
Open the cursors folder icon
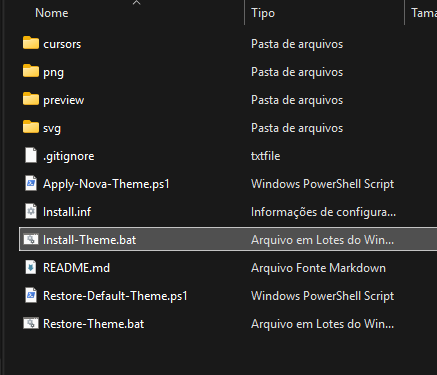[x=31, y=43]
